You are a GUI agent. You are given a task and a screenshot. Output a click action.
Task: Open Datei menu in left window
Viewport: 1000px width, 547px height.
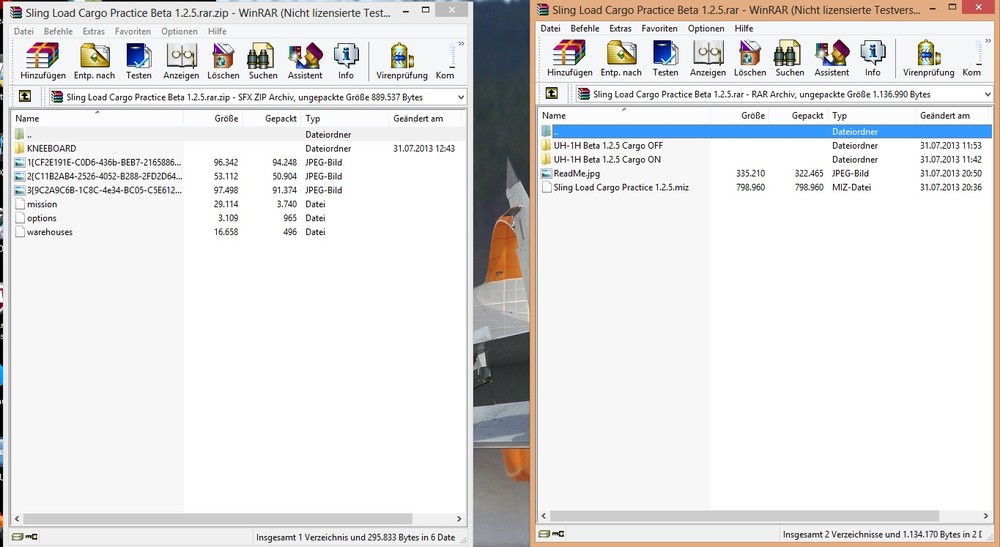24,31
